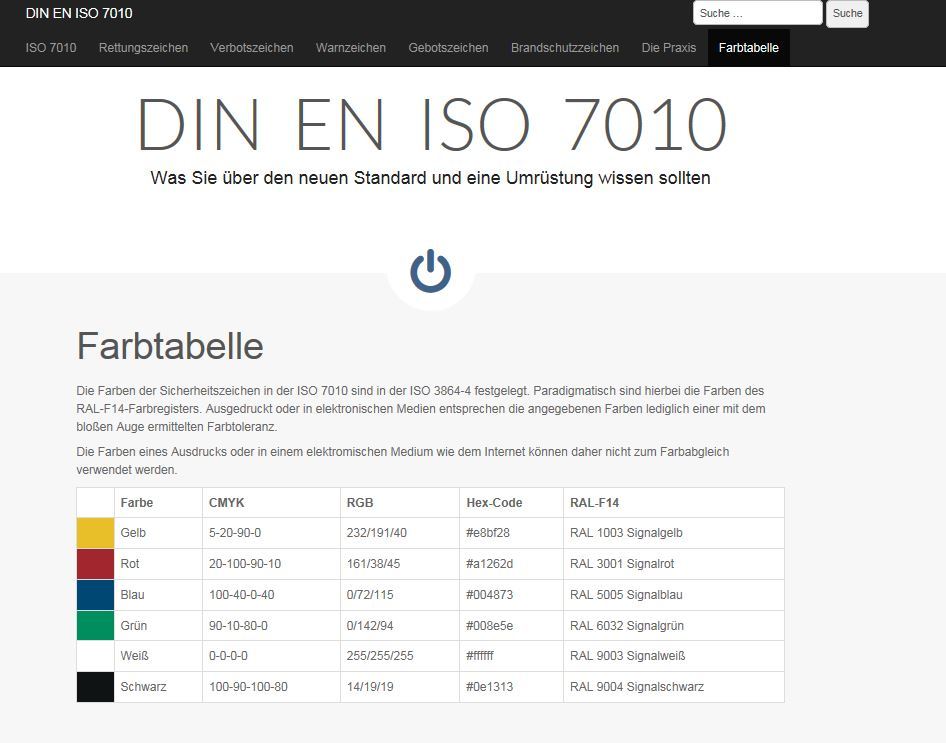Go to Rettungszeichen page

click(x=143, y=47)
